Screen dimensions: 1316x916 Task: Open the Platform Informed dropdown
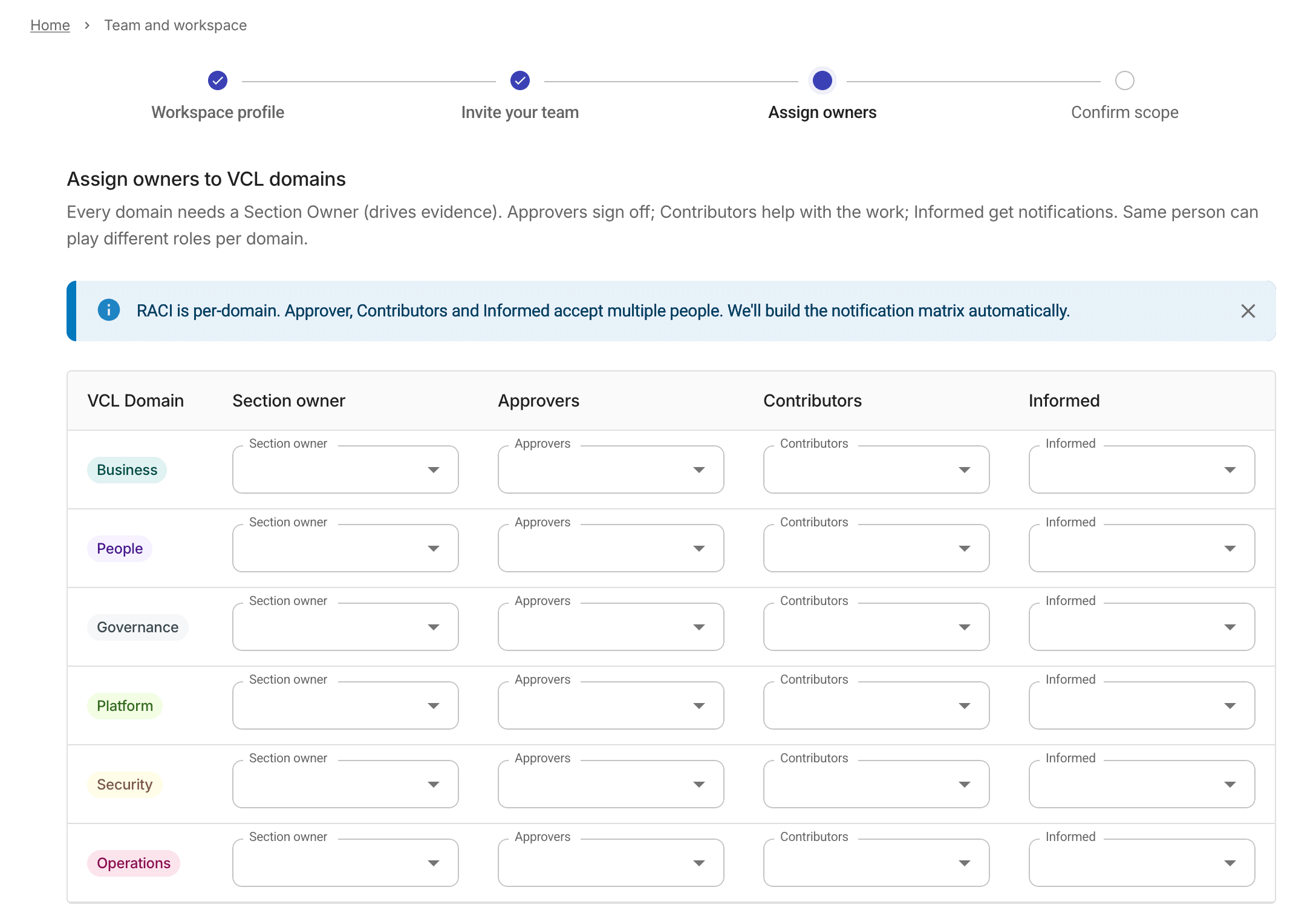click(1142, 705)
